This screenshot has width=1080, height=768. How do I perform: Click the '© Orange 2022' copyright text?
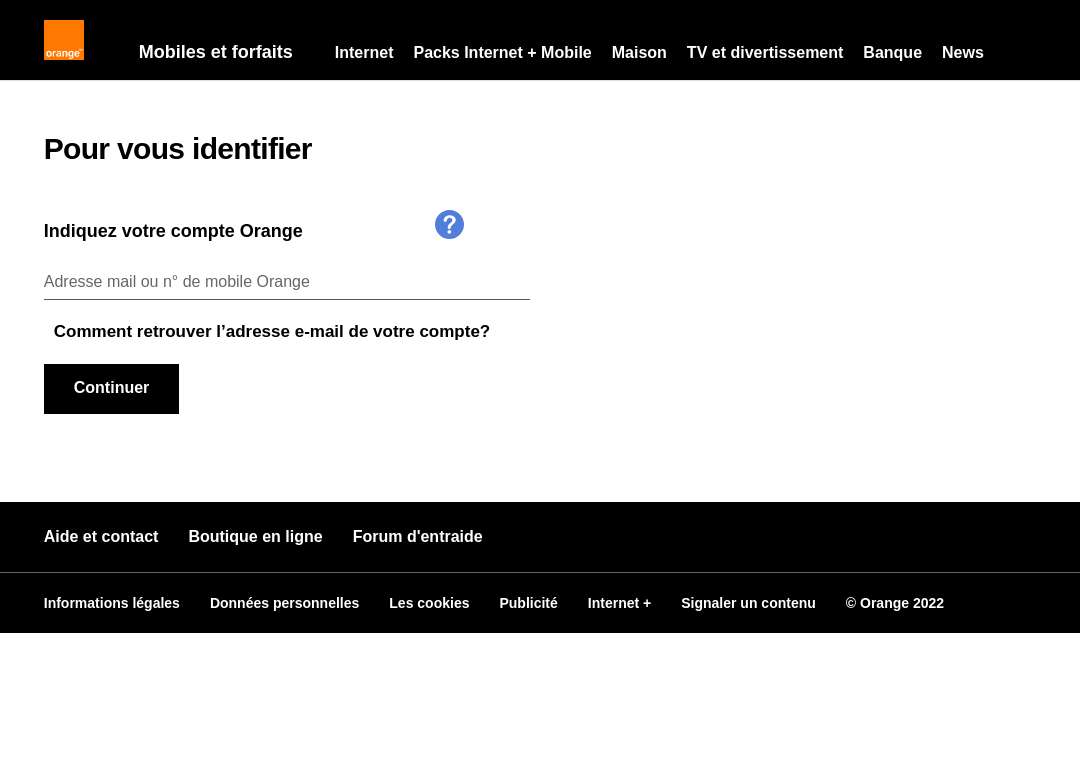pos(894,603)
